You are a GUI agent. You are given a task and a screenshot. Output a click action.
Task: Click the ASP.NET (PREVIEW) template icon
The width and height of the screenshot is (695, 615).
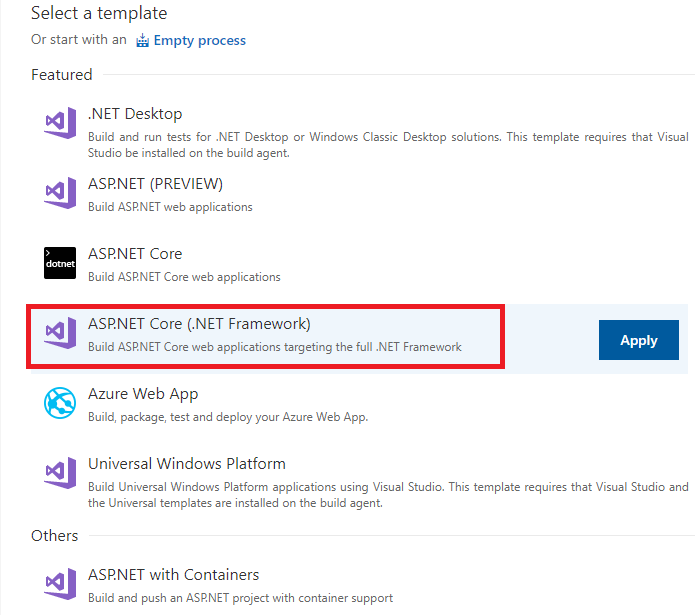tap(60, 193)
